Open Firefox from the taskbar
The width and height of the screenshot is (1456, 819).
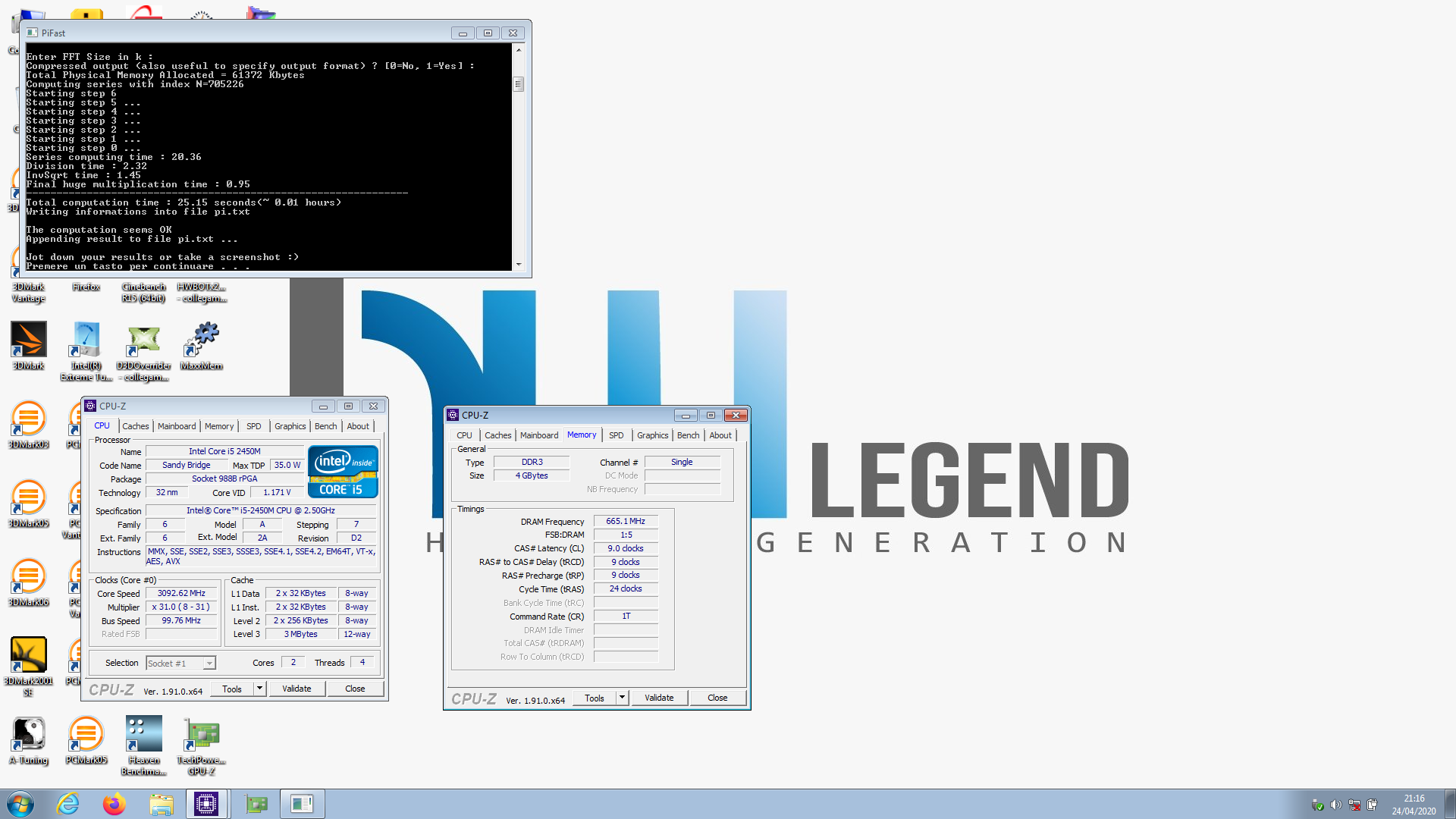tap(115, 804)
